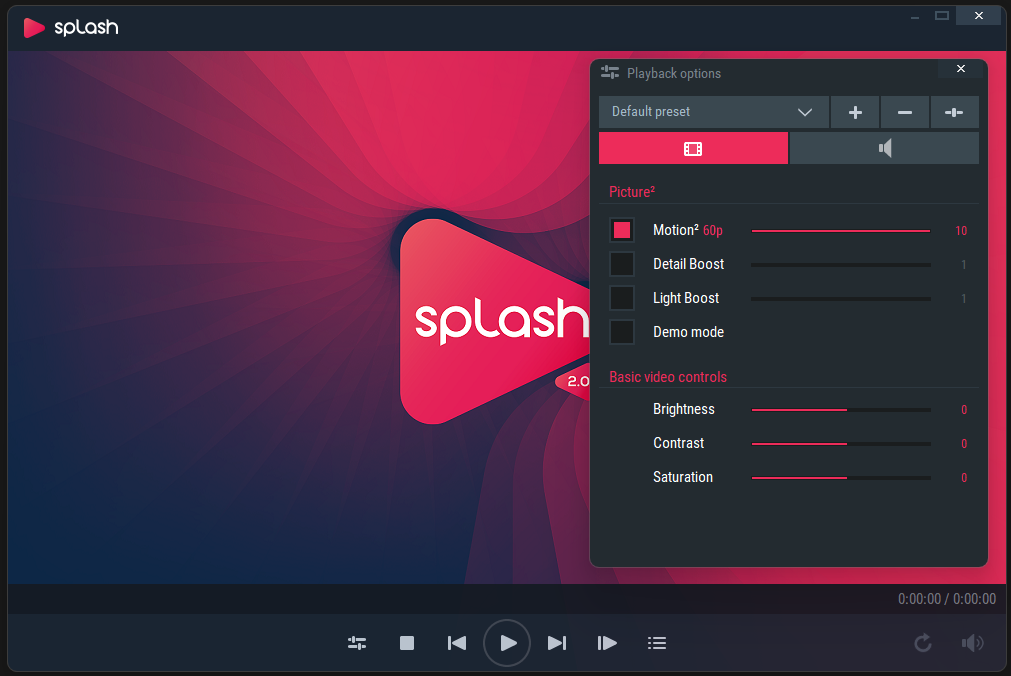This screenshot has height=676, width=1011.
Task: Stop playback with the stop button
Action: [x=407, y=643]
